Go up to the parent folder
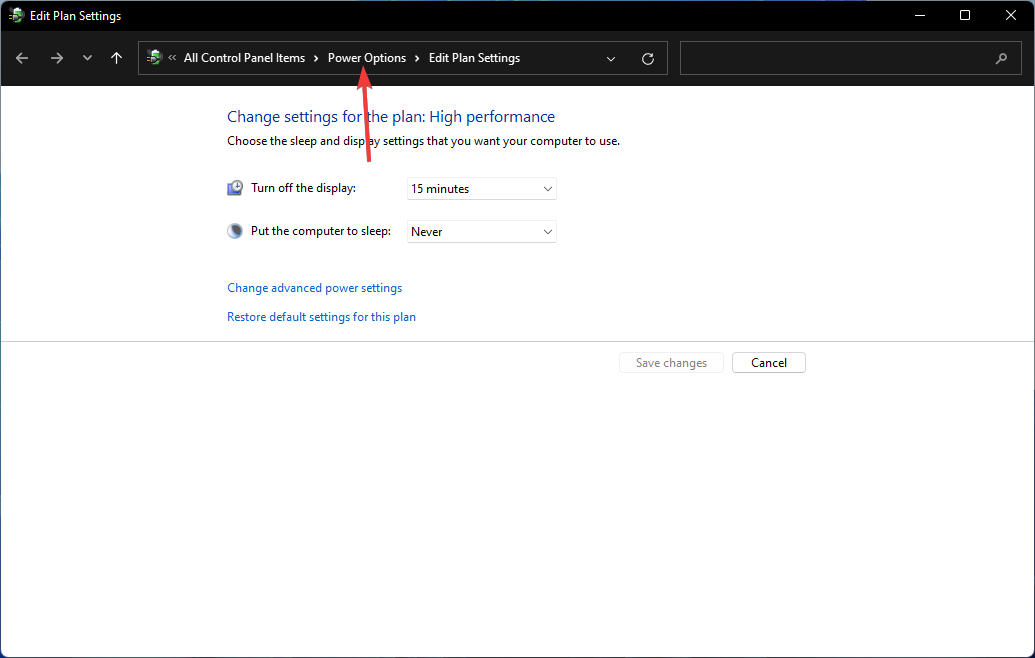Viewport: 1035px width, 658px height. [x=116, y=58]
